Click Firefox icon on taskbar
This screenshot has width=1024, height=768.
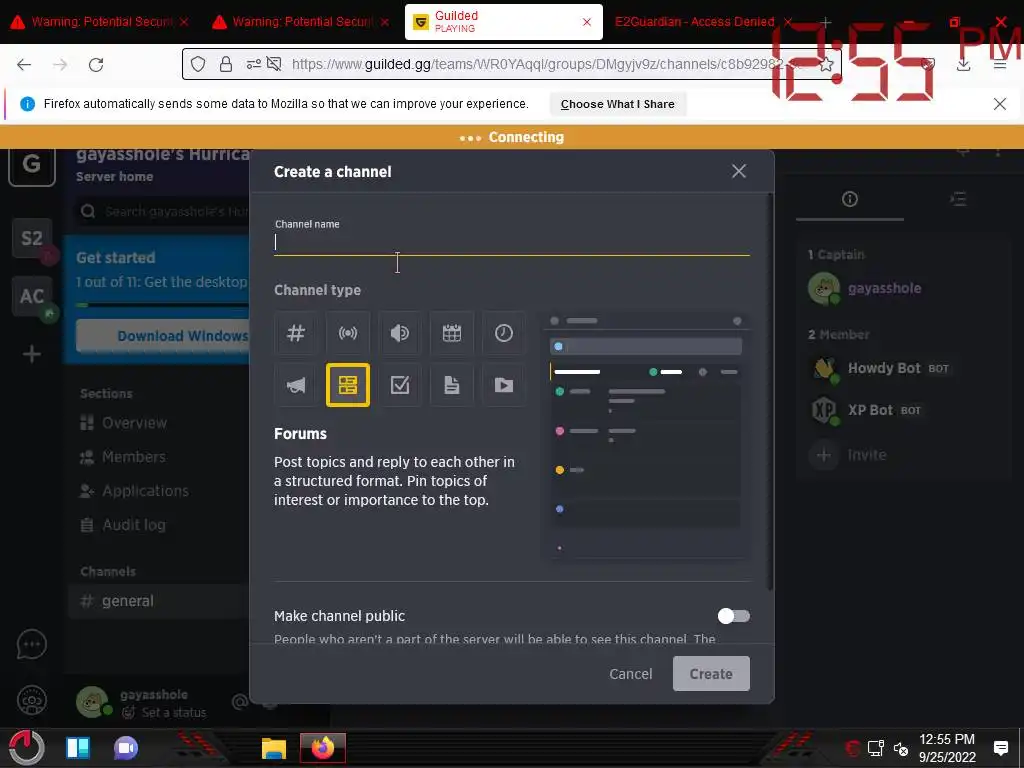(323, 748)
